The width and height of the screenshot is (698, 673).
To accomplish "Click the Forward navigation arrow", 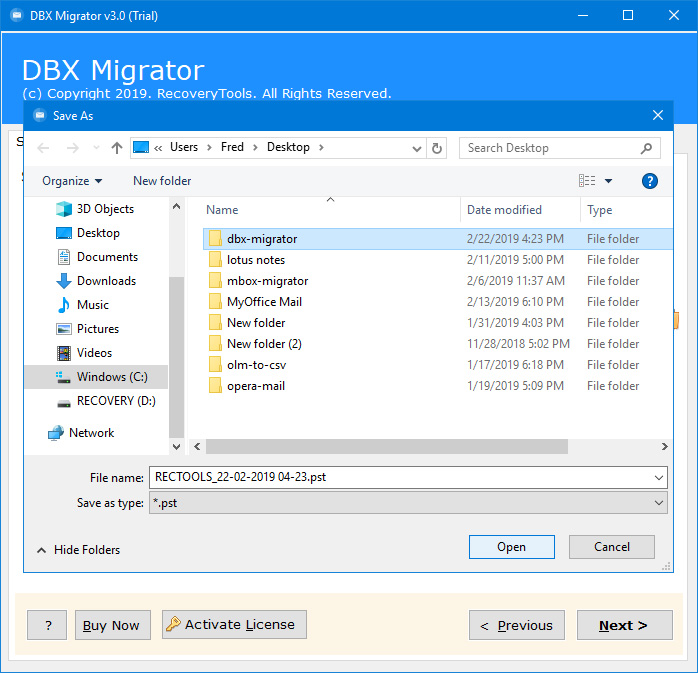I will 73,148.
